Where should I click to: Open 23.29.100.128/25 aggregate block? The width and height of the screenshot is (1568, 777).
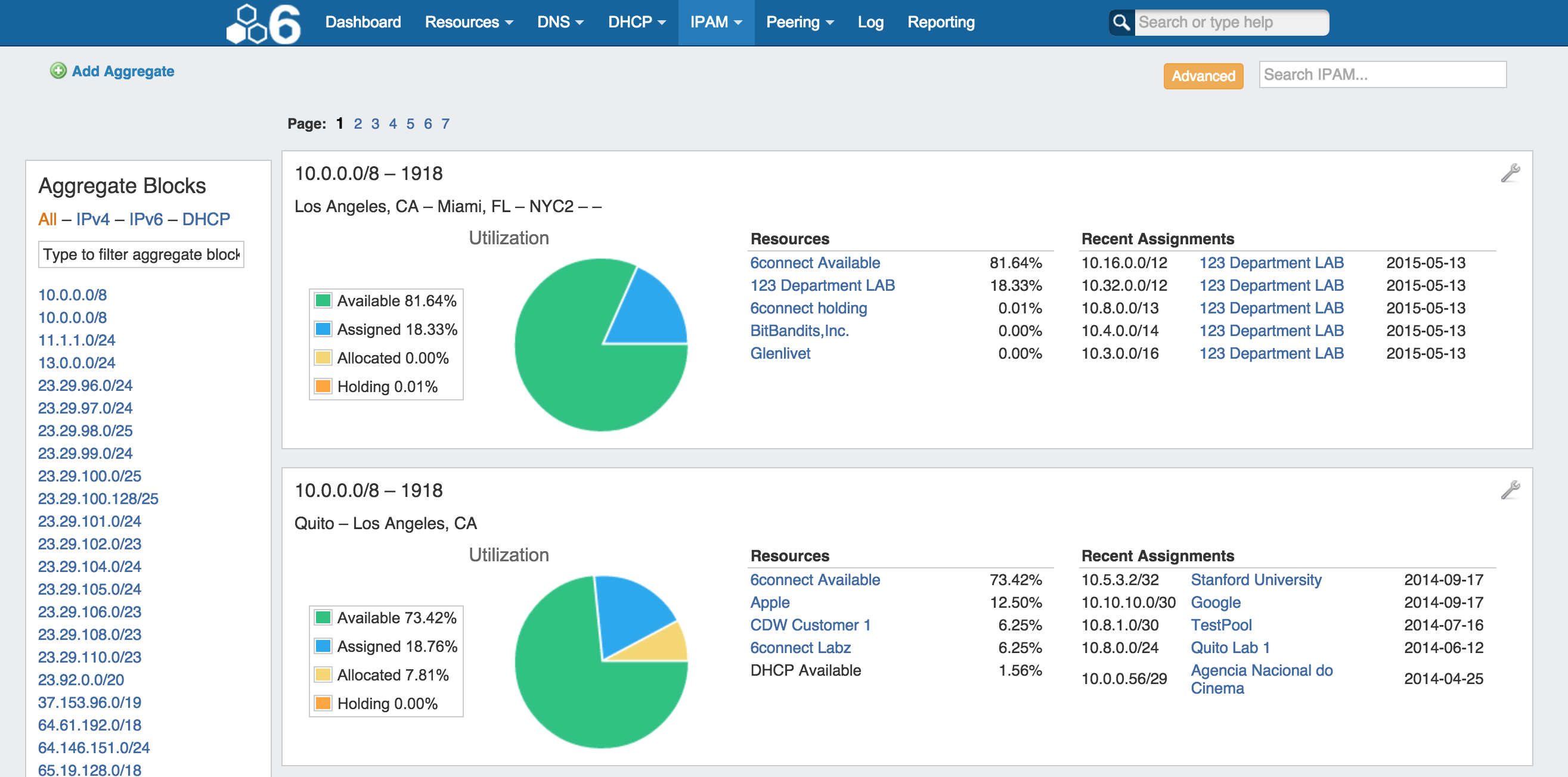(98, 498)
